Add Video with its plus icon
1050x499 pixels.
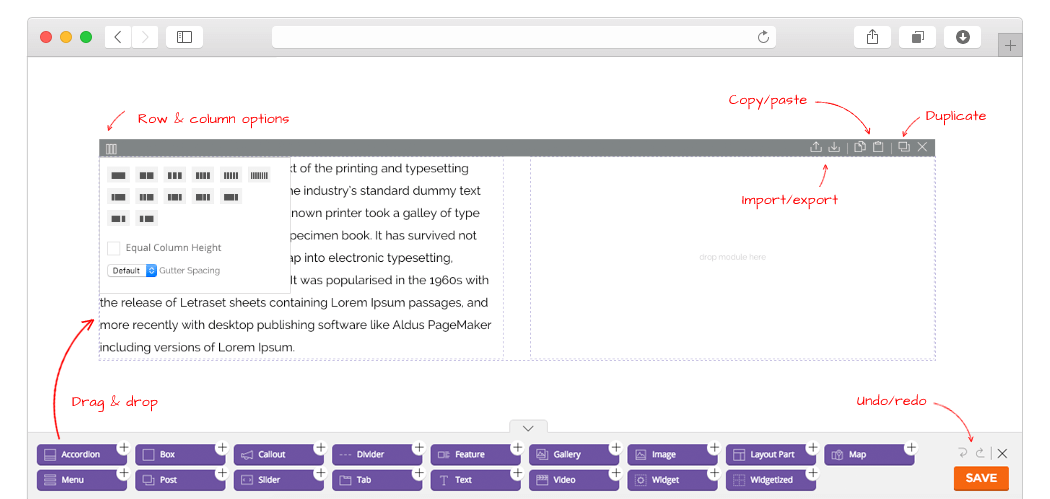point(615,473)
